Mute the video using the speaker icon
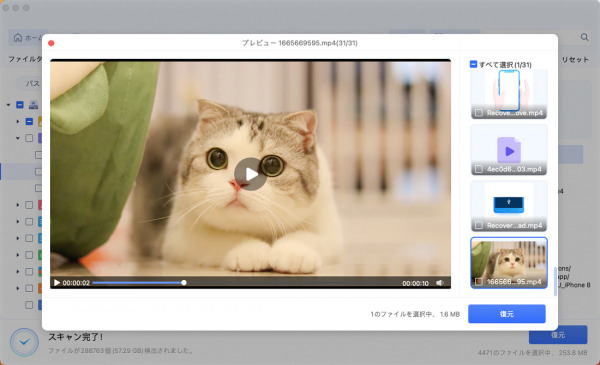Image resolution: width=600 pixels, height=365 pixels. point(440,283)
